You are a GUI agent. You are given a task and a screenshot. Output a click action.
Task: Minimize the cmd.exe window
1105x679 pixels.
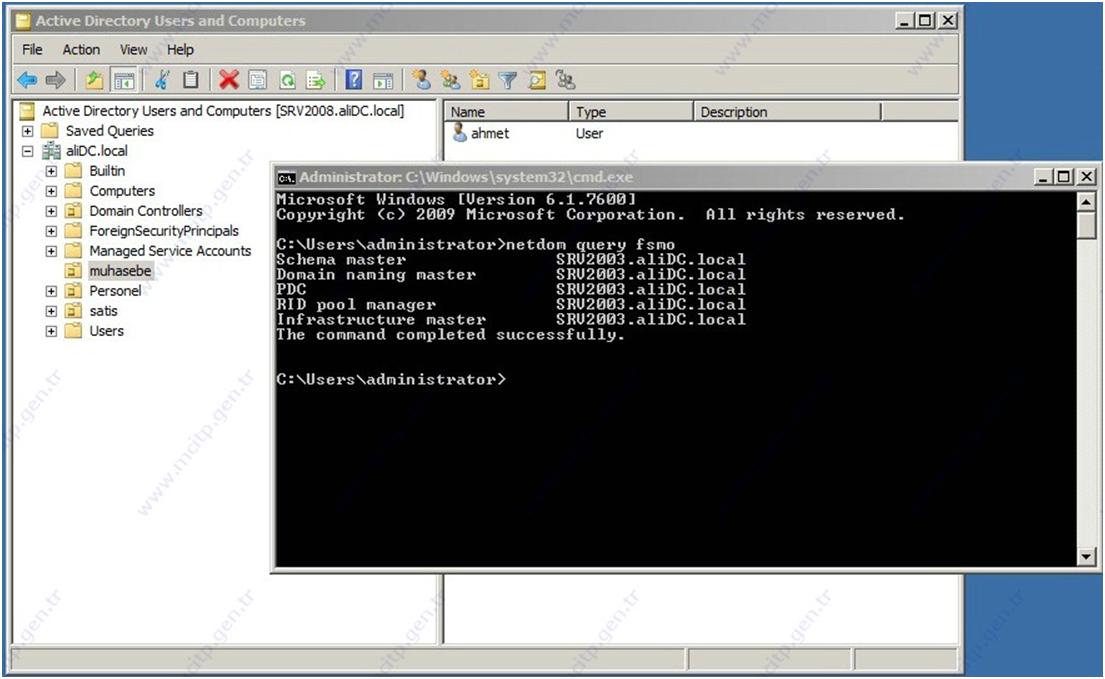(x=1043, y=177)
